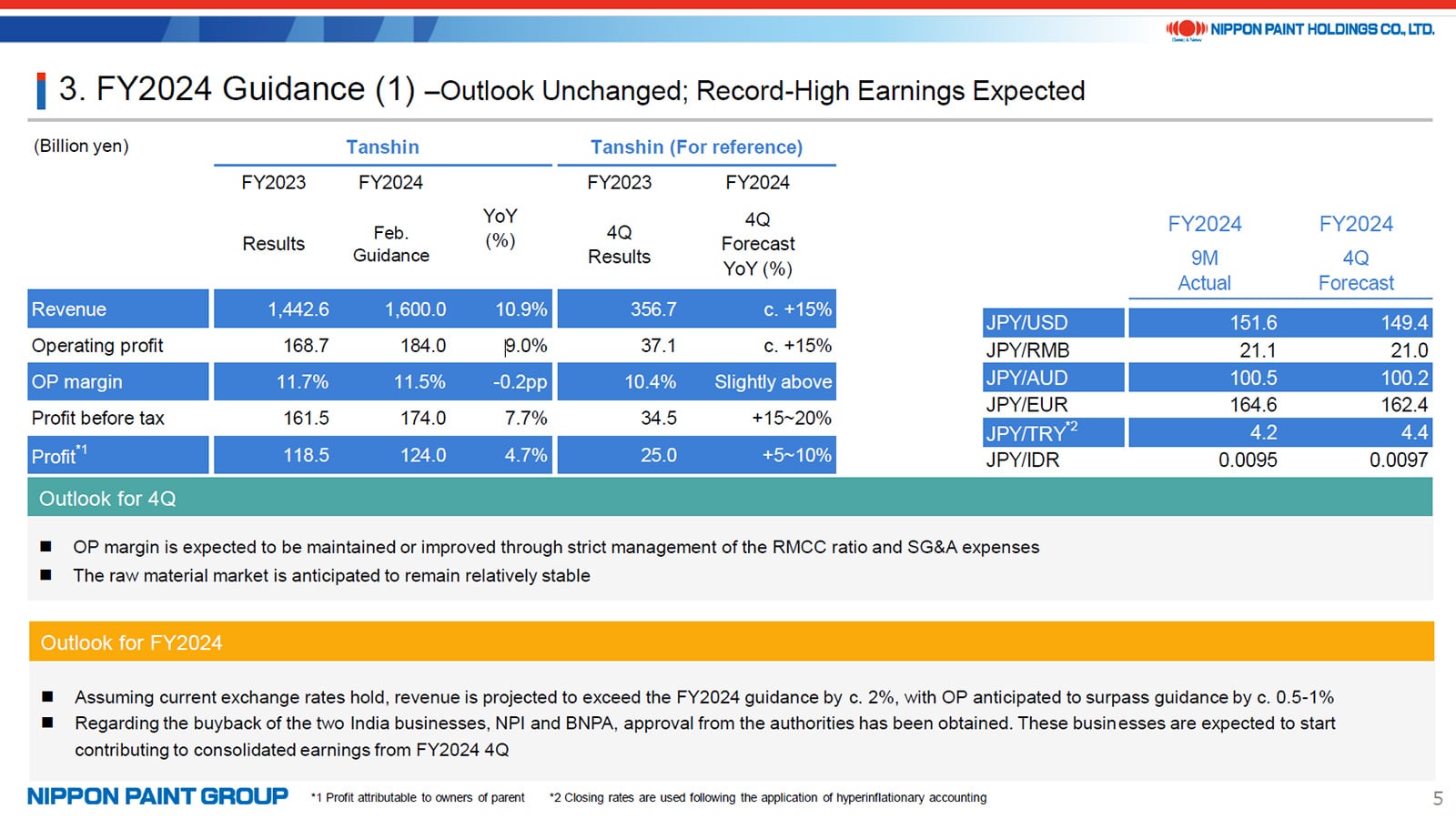
Task: Click the JPY/IDR actual value 0.0095
Action: 1248,460
